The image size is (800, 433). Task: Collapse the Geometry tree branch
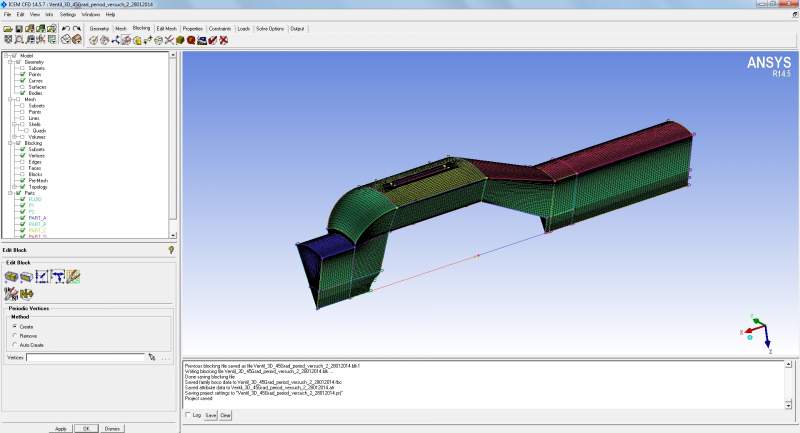pyautogui.click(x=10, y=62)
